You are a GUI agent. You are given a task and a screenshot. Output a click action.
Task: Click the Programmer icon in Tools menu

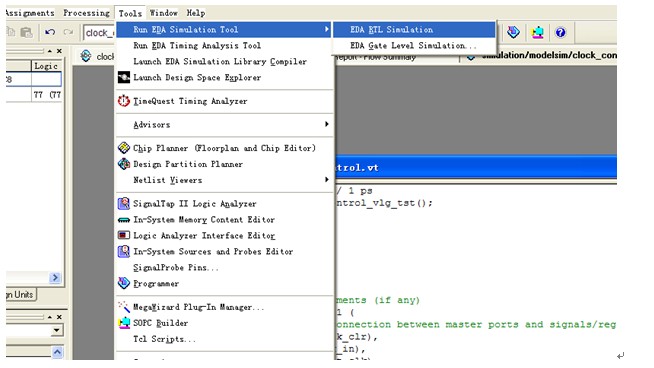coord(124,283)
